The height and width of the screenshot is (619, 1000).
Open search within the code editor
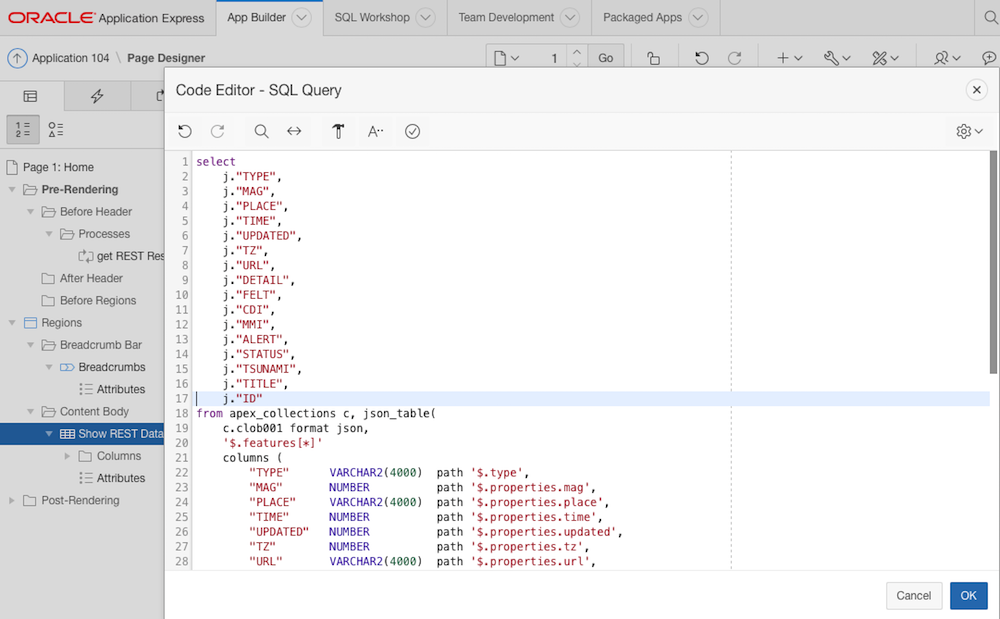tap(261, 131)
